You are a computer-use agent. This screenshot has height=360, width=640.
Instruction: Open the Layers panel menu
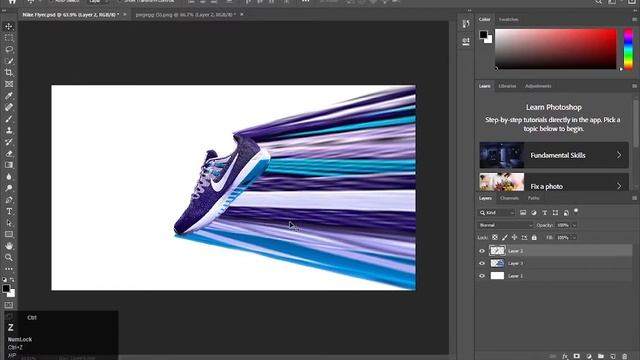point(634,198)
